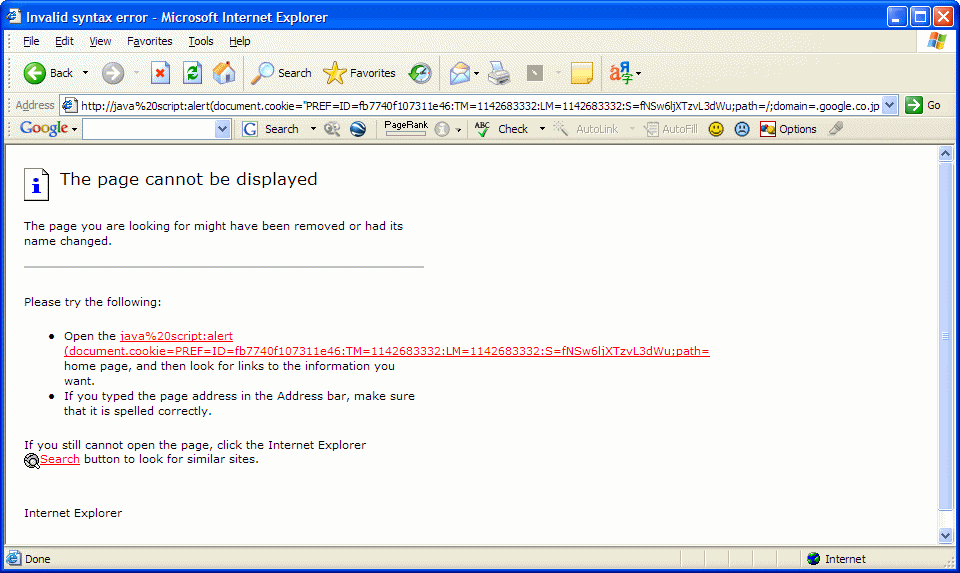
Task: Expand the Google Search options arrow
Action: click(313, 129)
